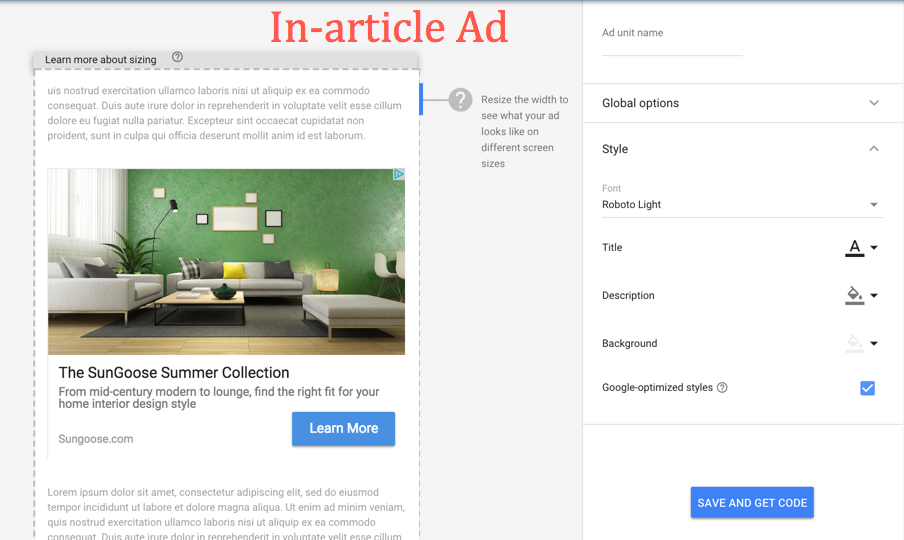Viewport: 904px width, 540px height.
Task: Click the Ad unit name input field
Action: click(672, 46)
